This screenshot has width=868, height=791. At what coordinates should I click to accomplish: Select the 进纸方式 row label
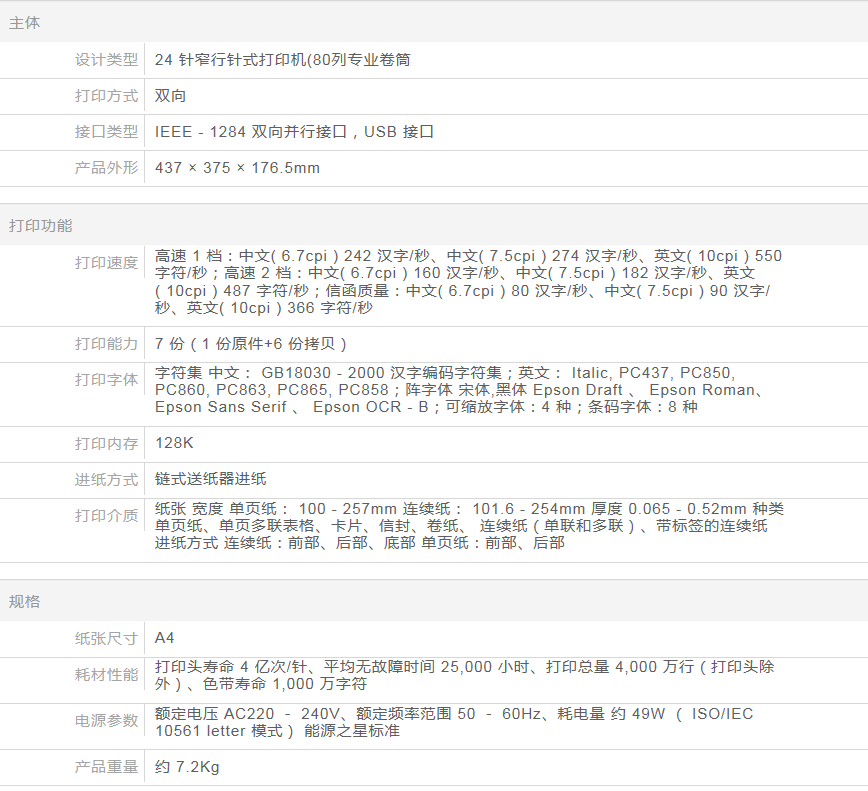pyautogui.click(x=106, y=480)
